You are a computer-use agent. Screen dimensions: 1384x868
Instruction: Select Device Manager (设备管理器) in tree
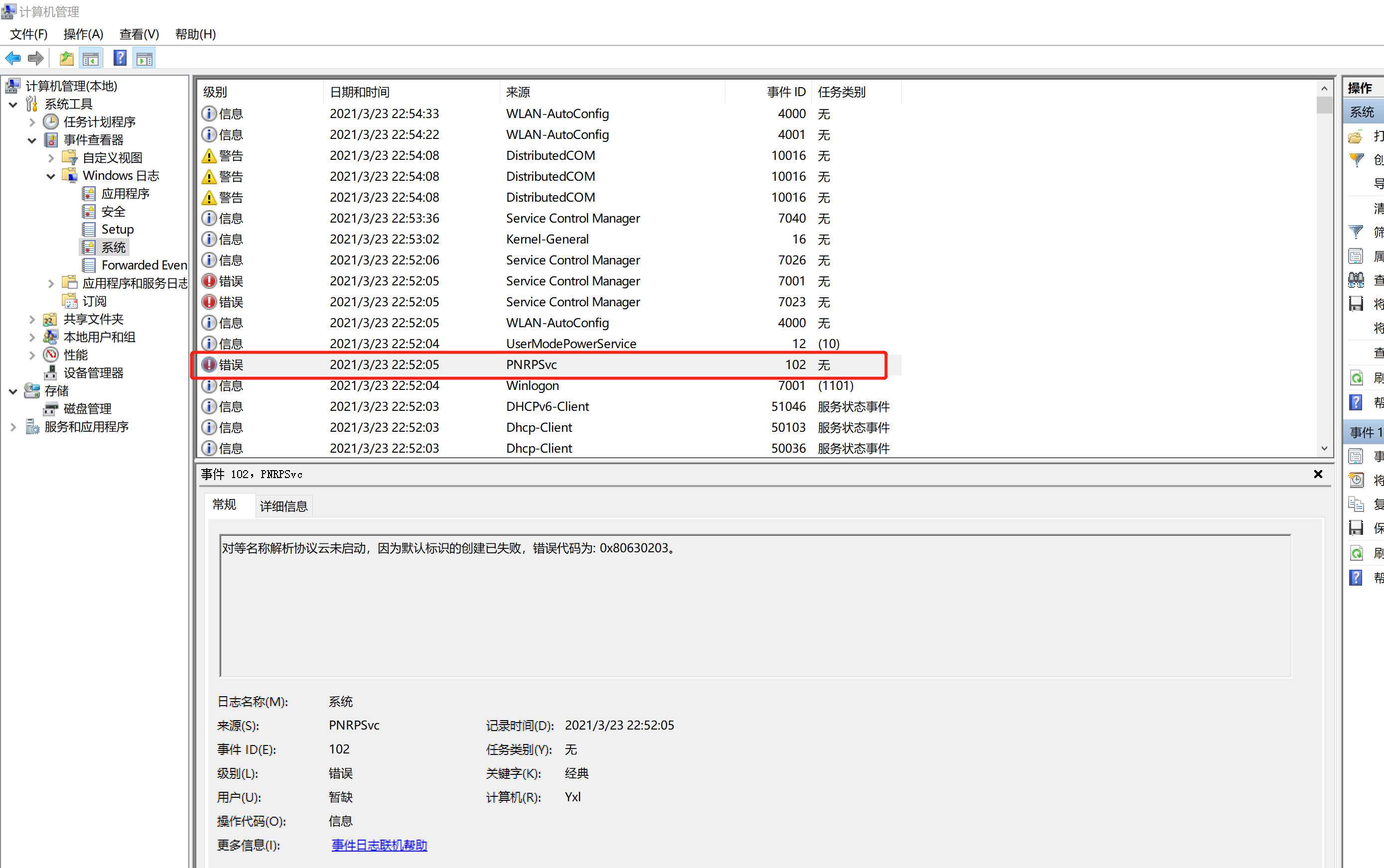(x=93, y=373)
